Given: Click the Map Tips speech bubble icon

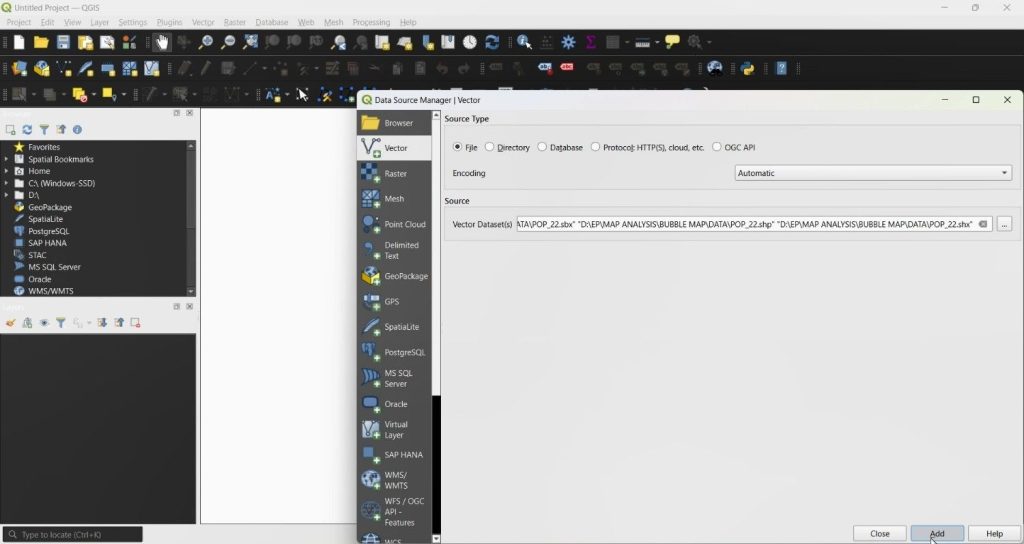Looking at the screenshot, I should point(672,42).
